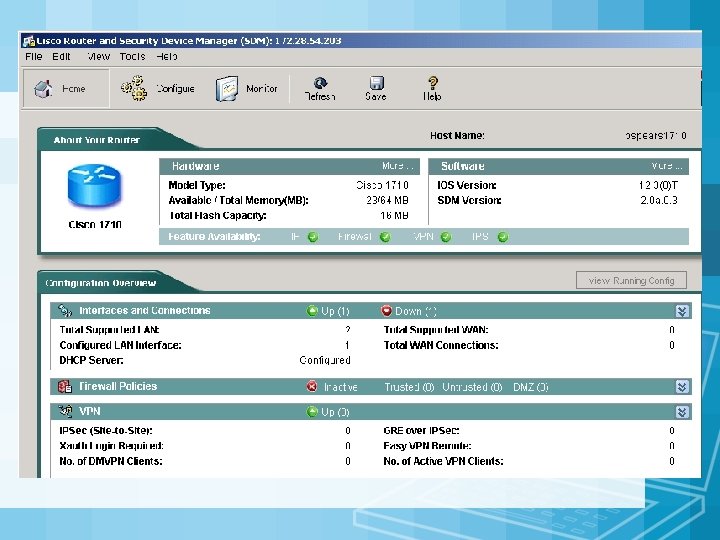
Task: Click the DHCP Server Configured value
Action: click(x=325, y=360)
